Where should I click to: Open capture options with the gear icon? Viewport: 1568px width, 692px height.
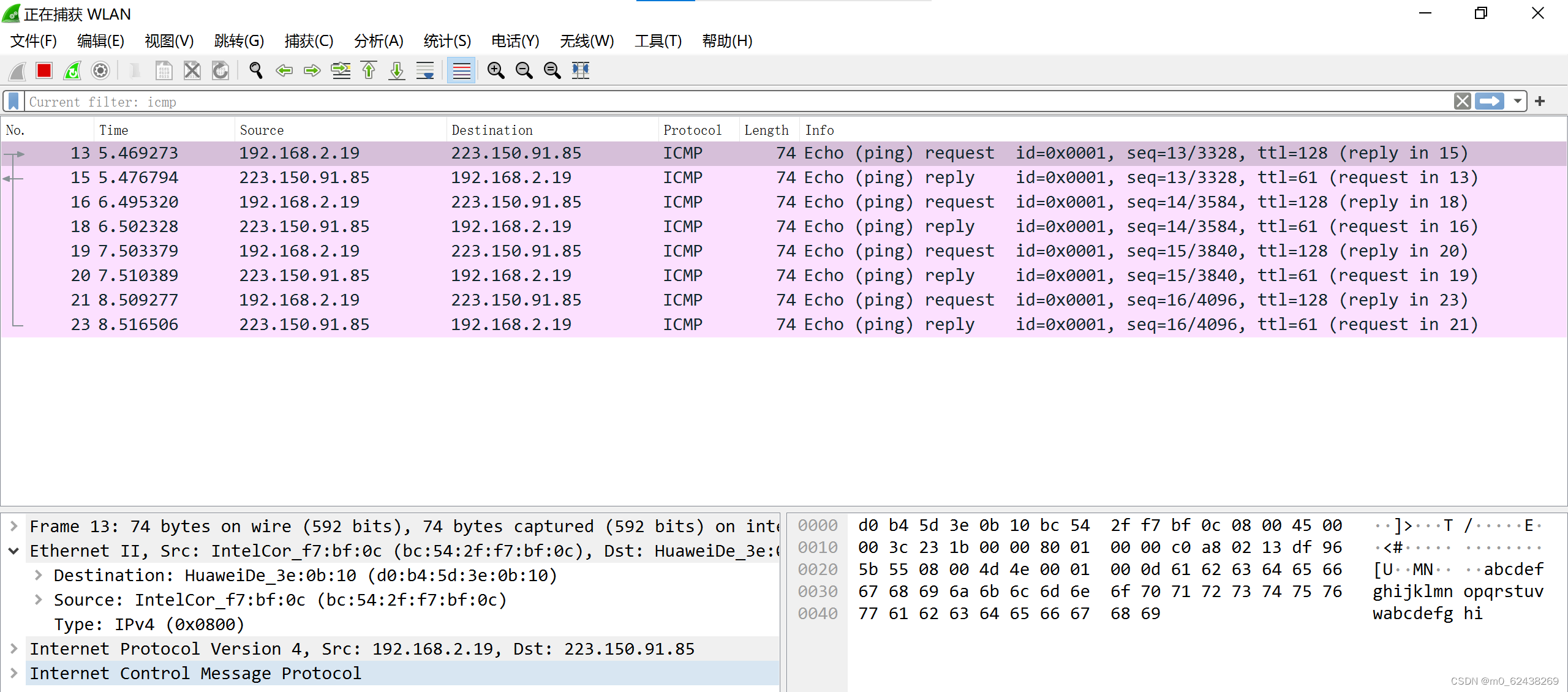click(100, 70)
